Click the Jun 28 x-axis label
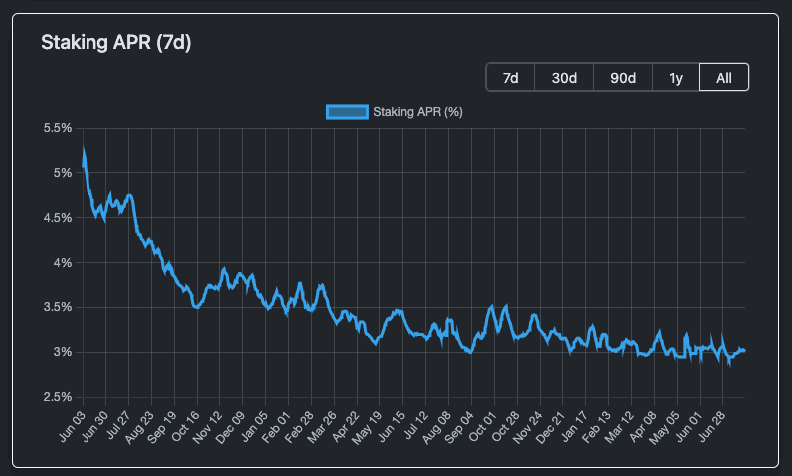Screen dimensions: 792x476 click(x=711, y=426)
